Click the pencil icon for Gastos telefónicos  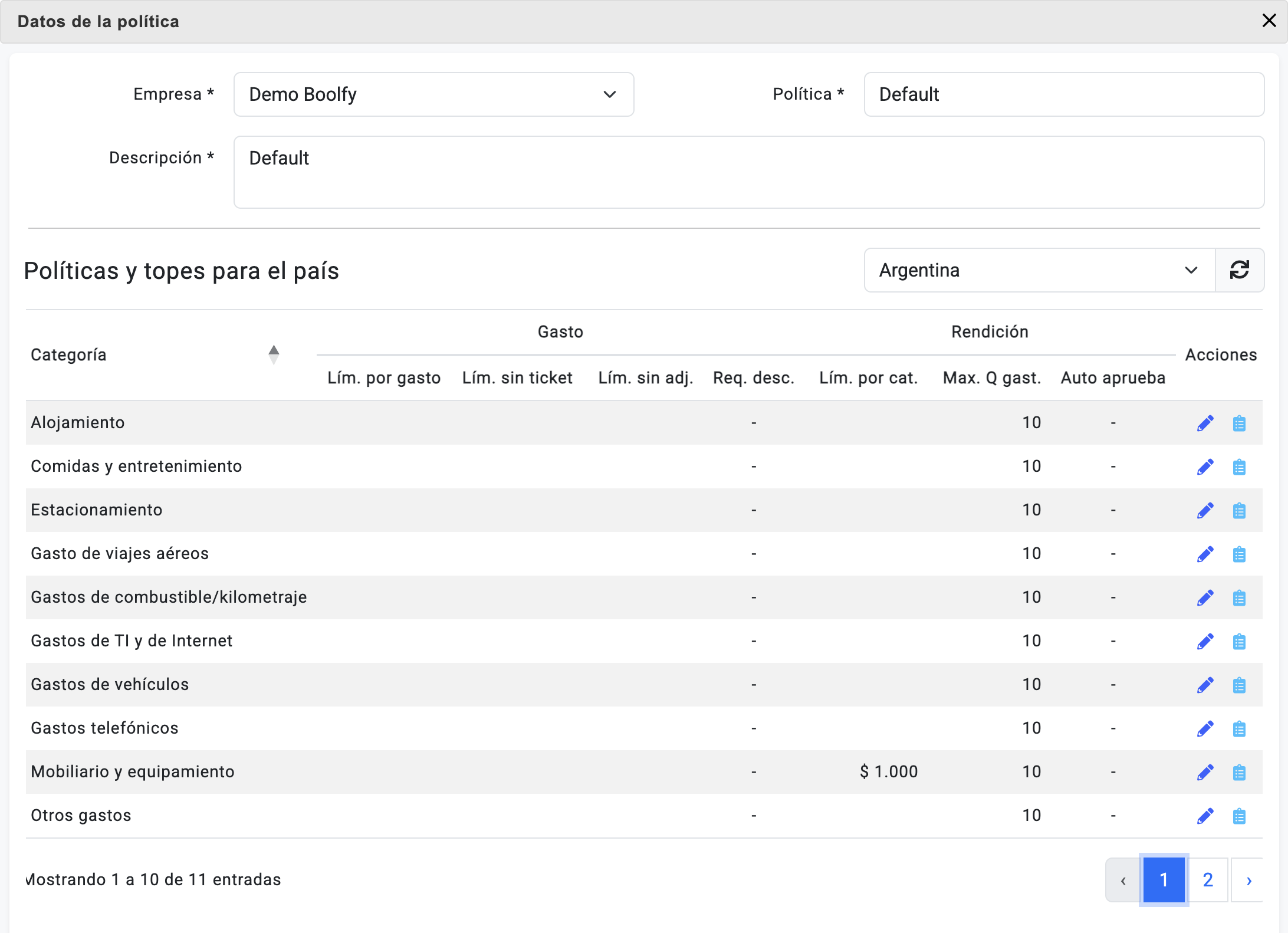(1205, 728)
